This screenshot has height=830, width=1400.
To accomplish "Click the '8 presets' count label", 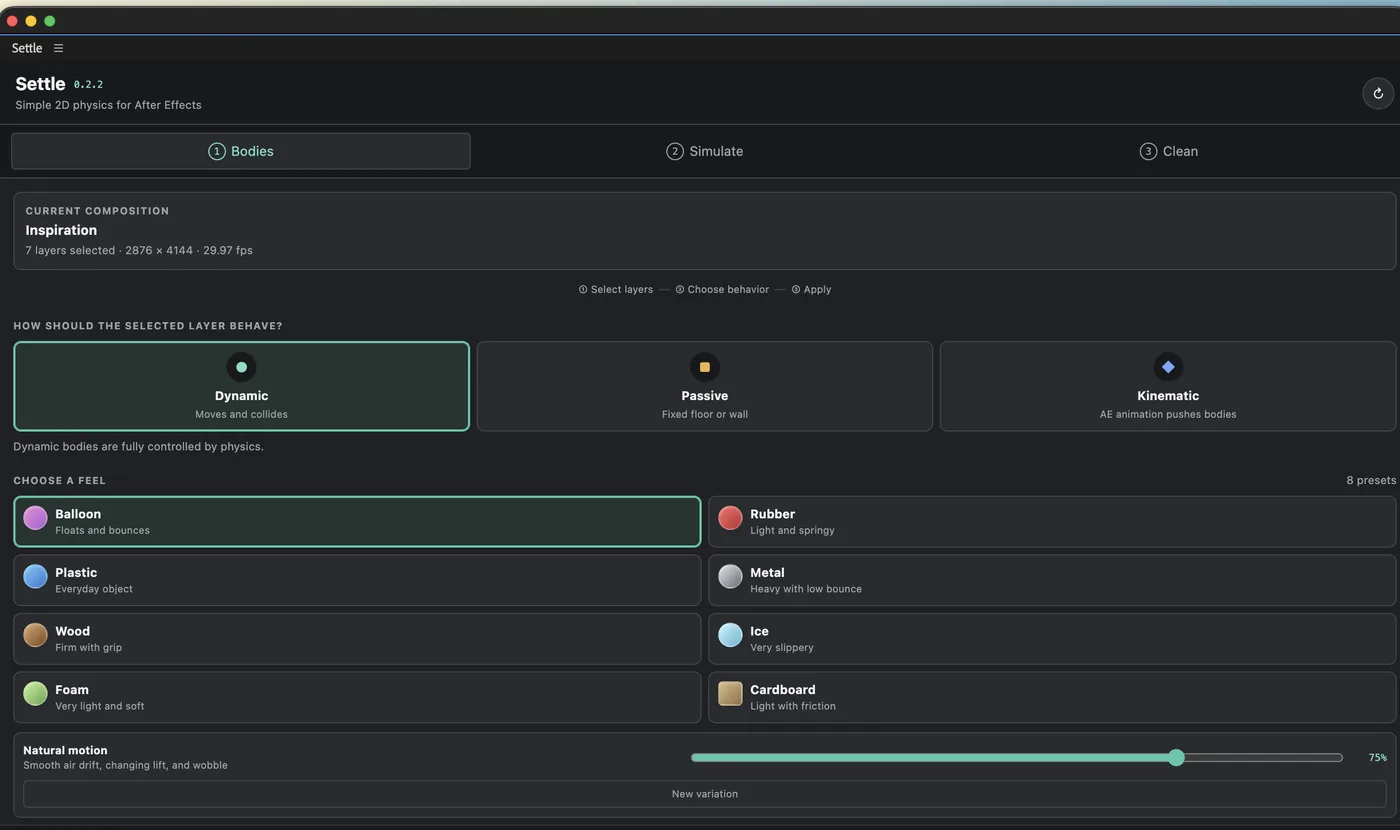I will point(1371,480).
